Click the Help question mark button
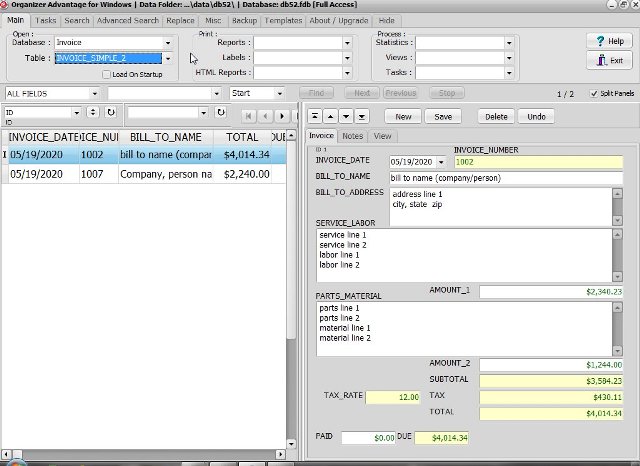This screenshot has height=466, width=640. click(x=609, y=41)
